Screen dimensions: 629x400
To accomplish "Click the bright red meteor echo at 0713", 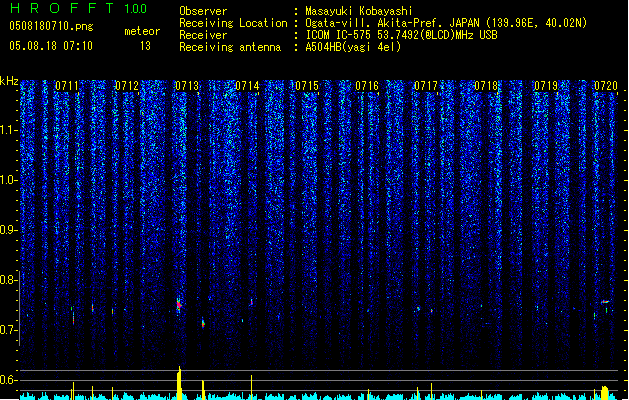I will (179, 305).
